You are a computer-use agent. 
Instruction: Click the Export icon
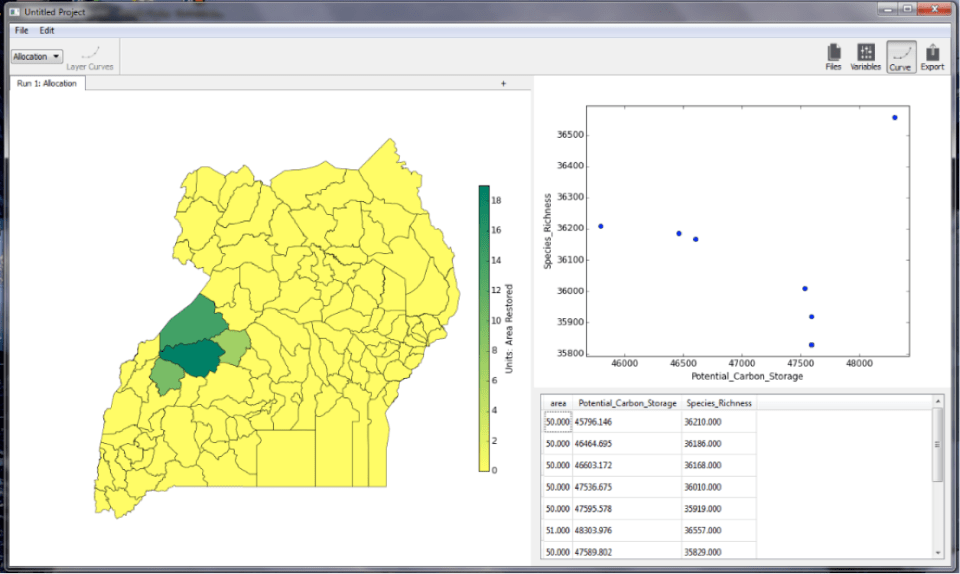pos(932,57)
